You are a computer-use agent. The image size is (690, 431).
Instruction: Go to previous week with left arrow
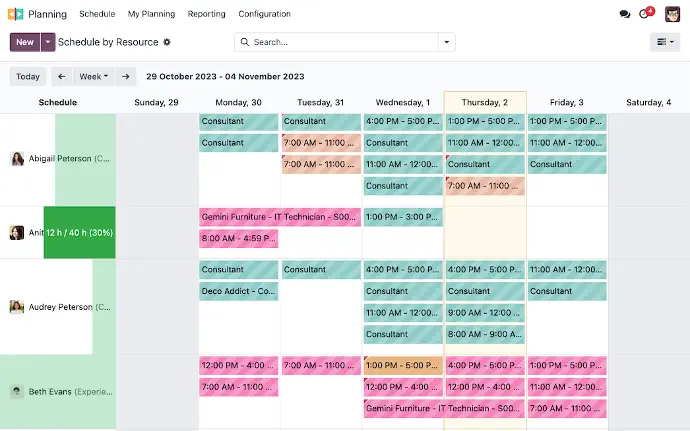61,76
